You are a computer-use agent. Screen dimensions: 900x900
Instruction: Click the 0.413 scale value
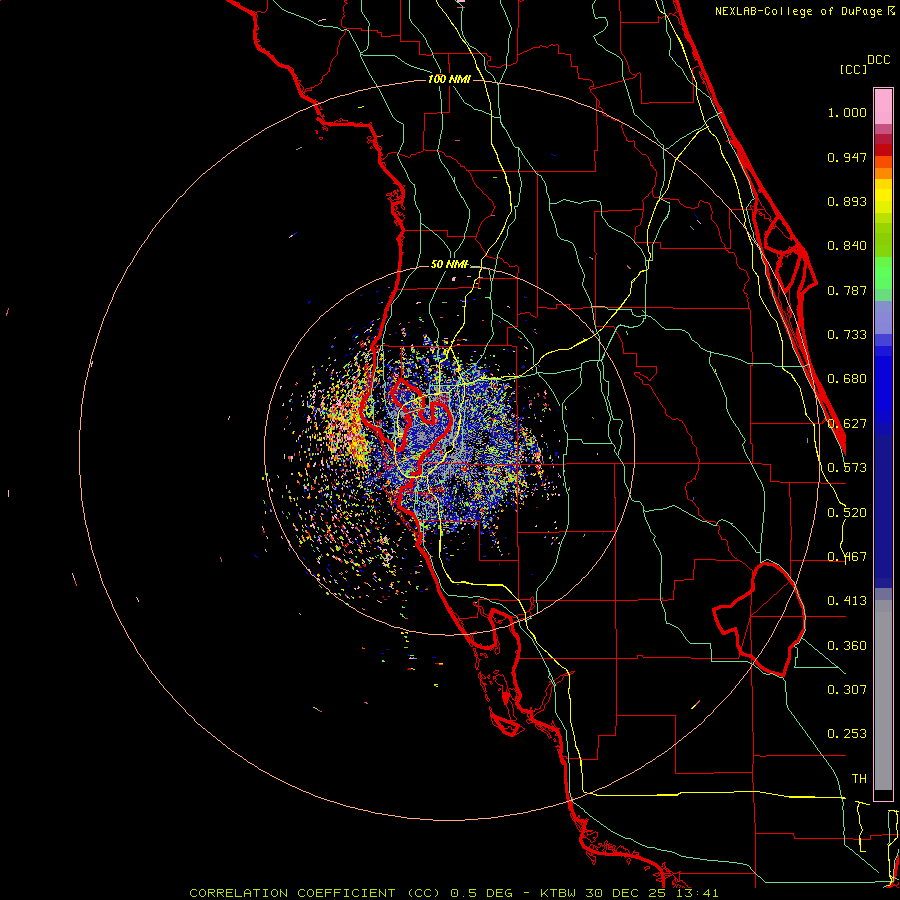pyautogui.click(x=847, y=601)
